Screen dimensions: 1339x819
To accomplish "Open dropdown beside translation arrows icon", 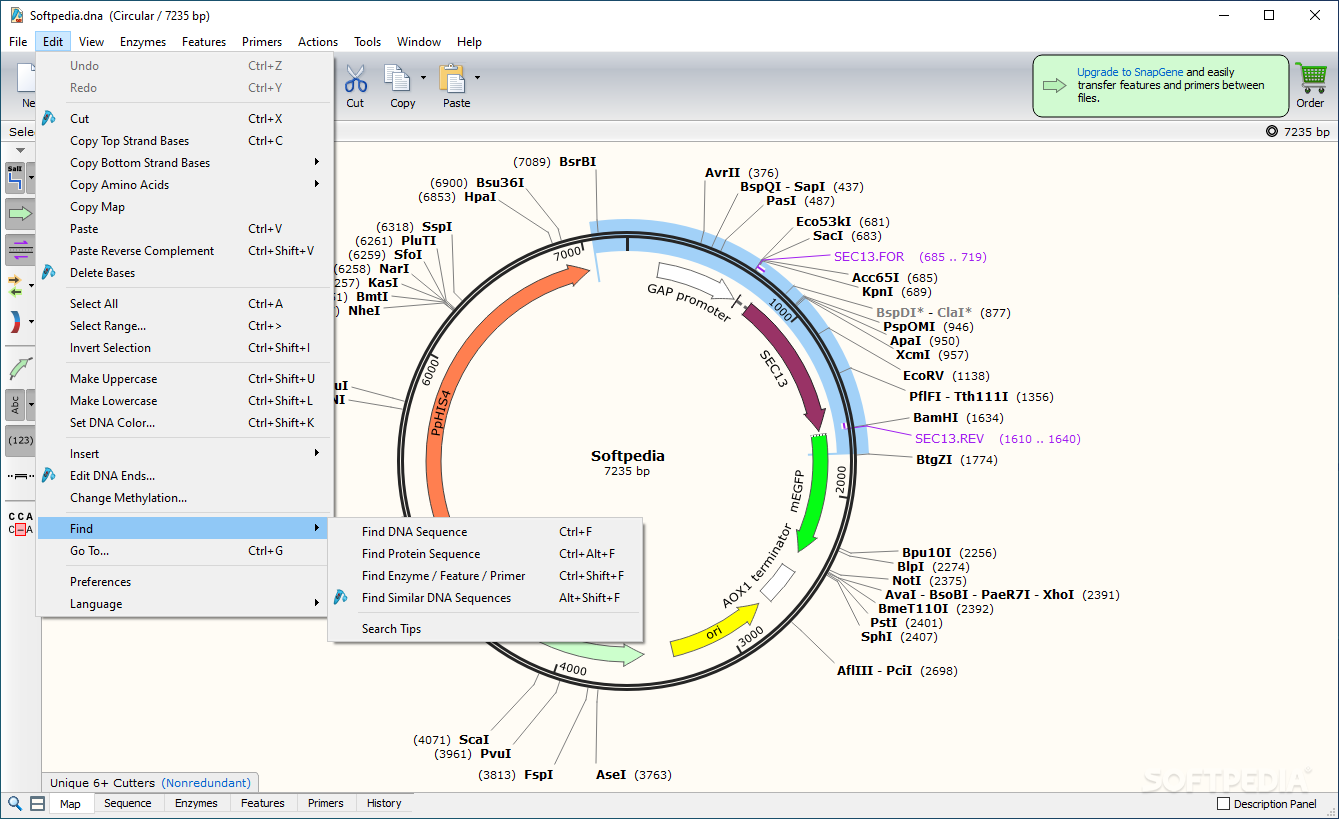I will tap(31, 285).
